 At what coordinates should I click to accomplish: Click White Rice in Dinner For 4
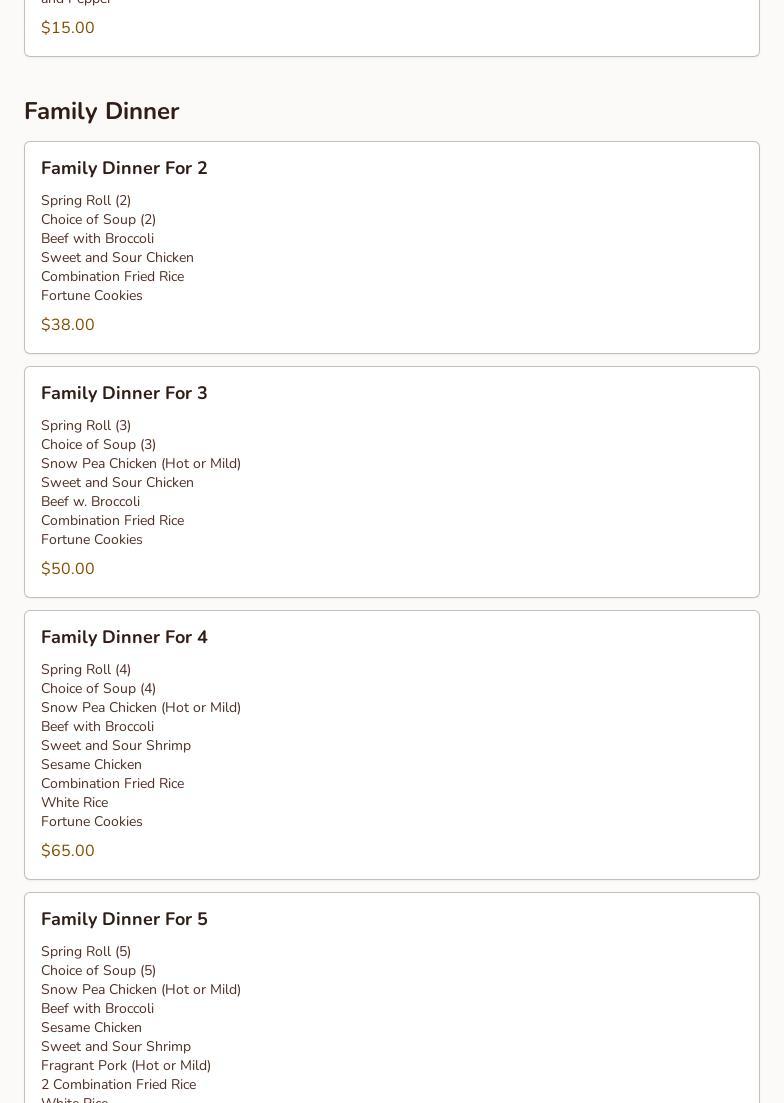pos(74,802)
